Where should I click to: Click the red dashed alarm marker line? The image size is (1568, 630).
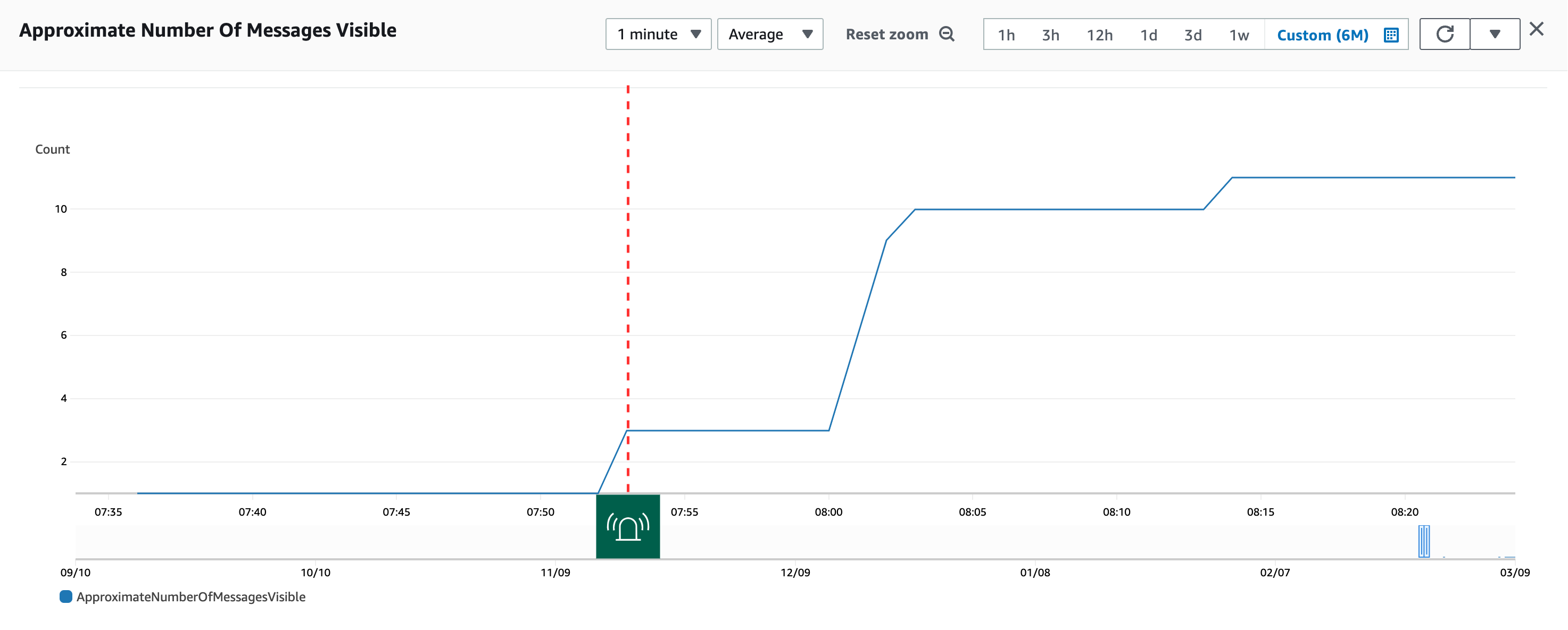(627, 289)
